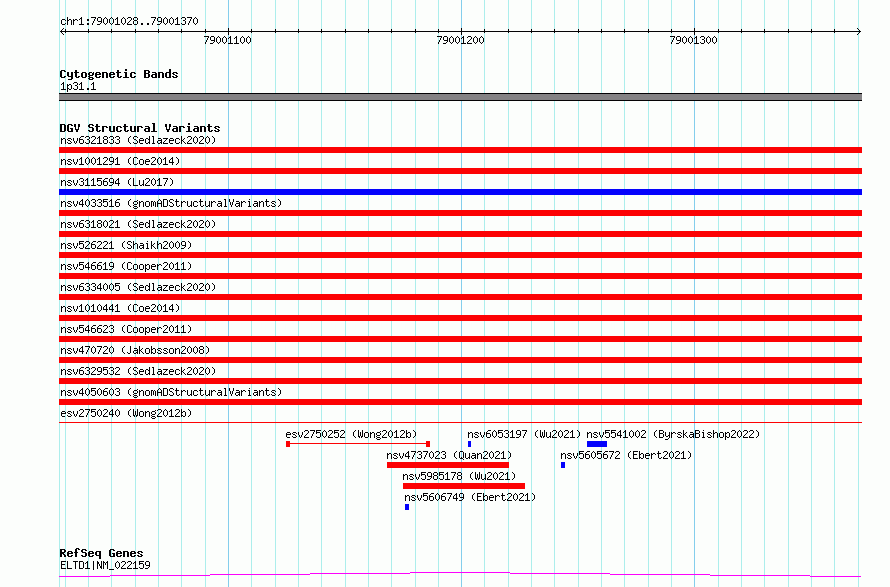Click the blue nsv5606749 variant marker

point(407,507)
